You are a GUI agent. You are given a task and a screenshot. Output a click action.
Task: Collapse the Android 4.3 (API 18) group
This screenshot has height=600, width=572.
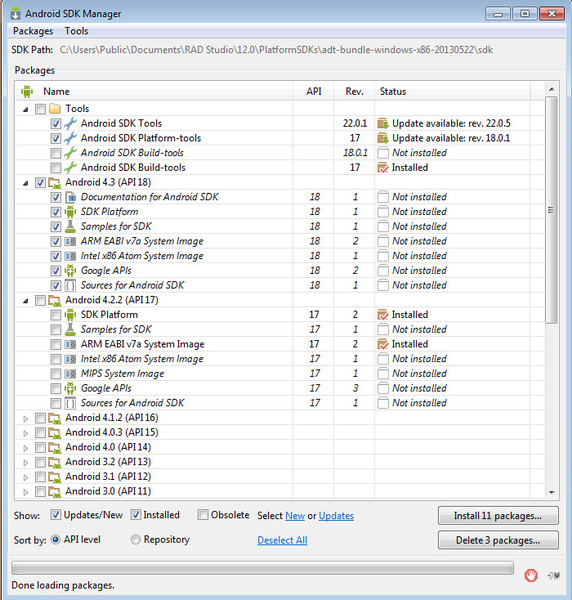pos(26,183)
